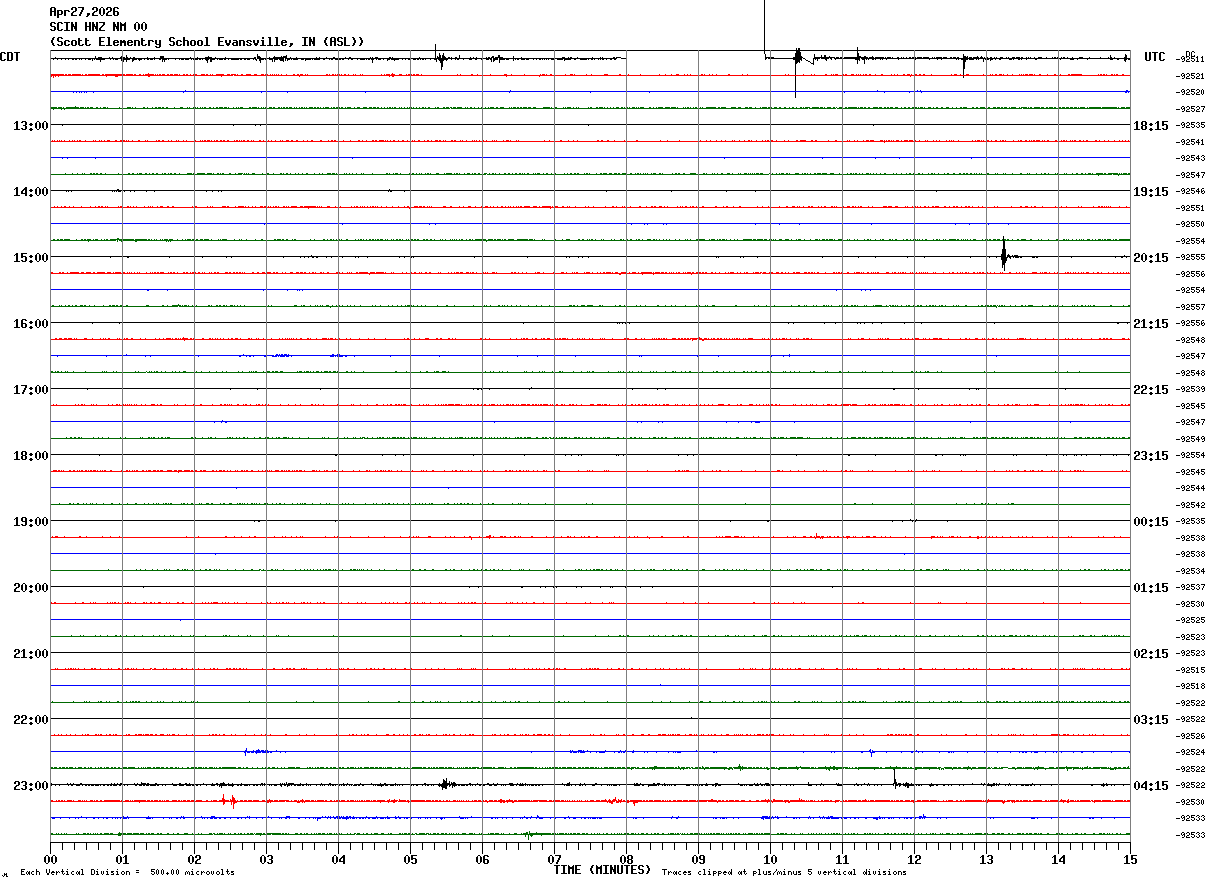Click the DC offset value -92515

pyautogui.click(x=1190, y=669)
